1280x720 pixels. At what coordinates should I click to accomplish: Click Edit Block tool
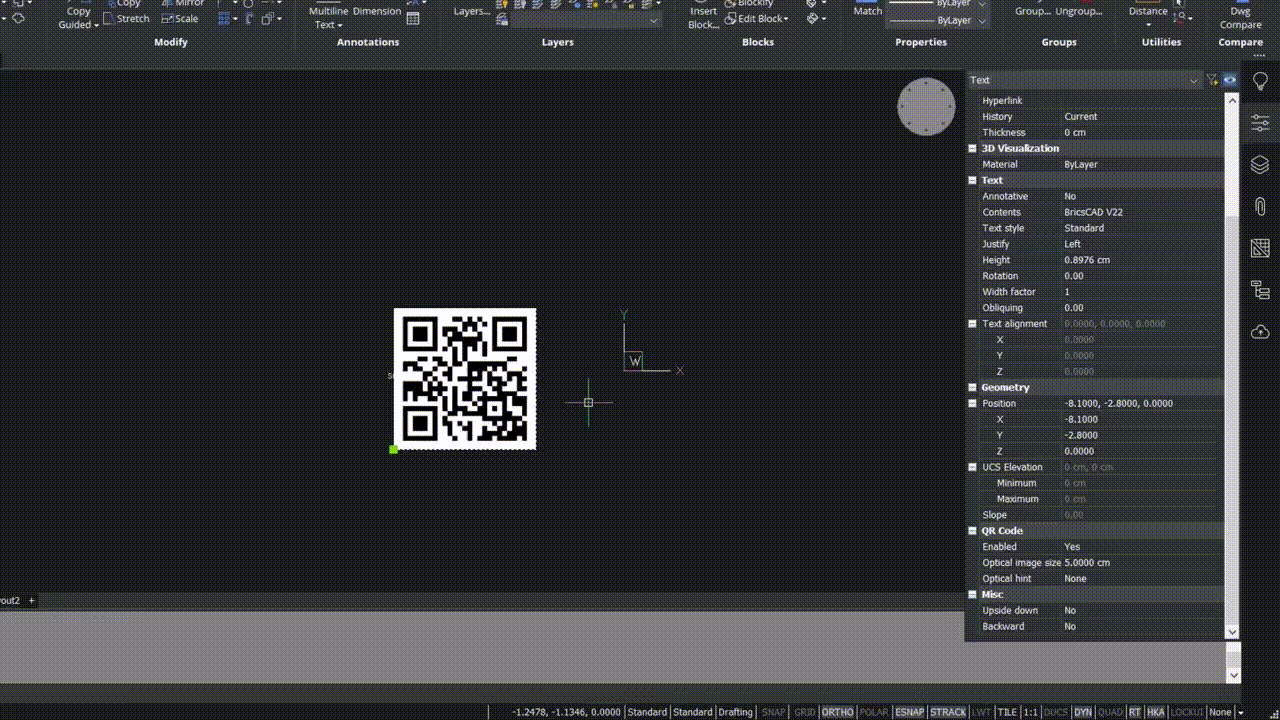click(x=756, y=18)
